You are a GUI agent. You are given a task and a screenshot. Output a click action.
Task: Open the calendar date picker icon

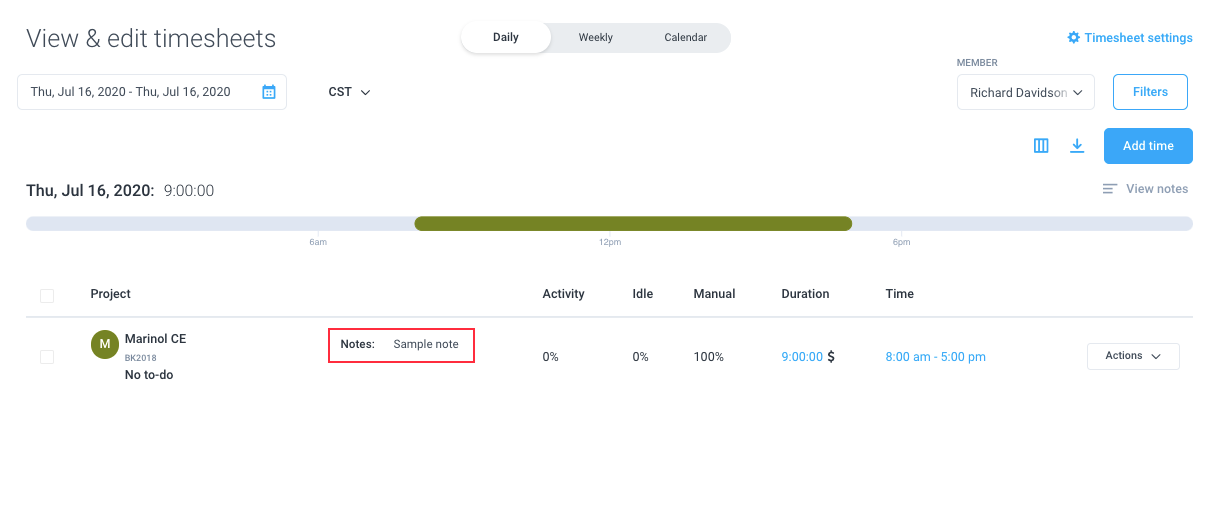point(268,92)
